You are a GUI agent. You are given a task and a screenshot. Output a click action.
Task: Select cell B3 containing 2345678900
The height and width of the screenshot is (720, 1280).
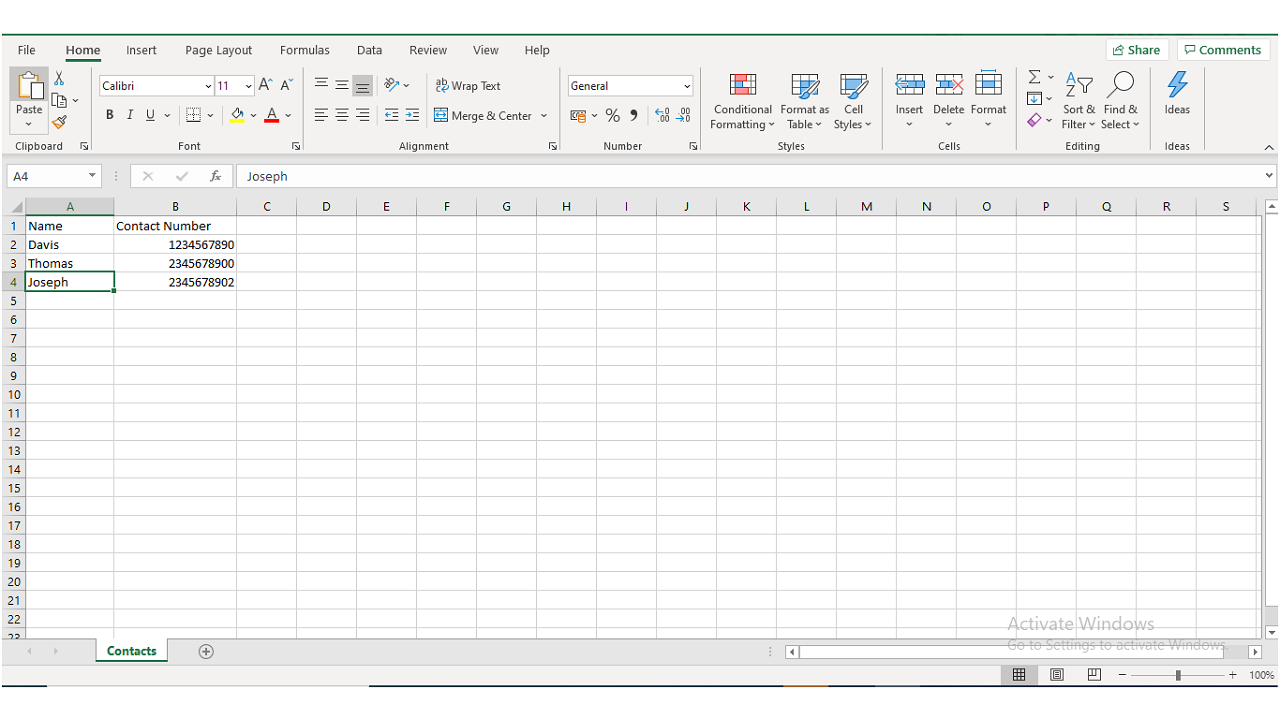coord(175,263)
